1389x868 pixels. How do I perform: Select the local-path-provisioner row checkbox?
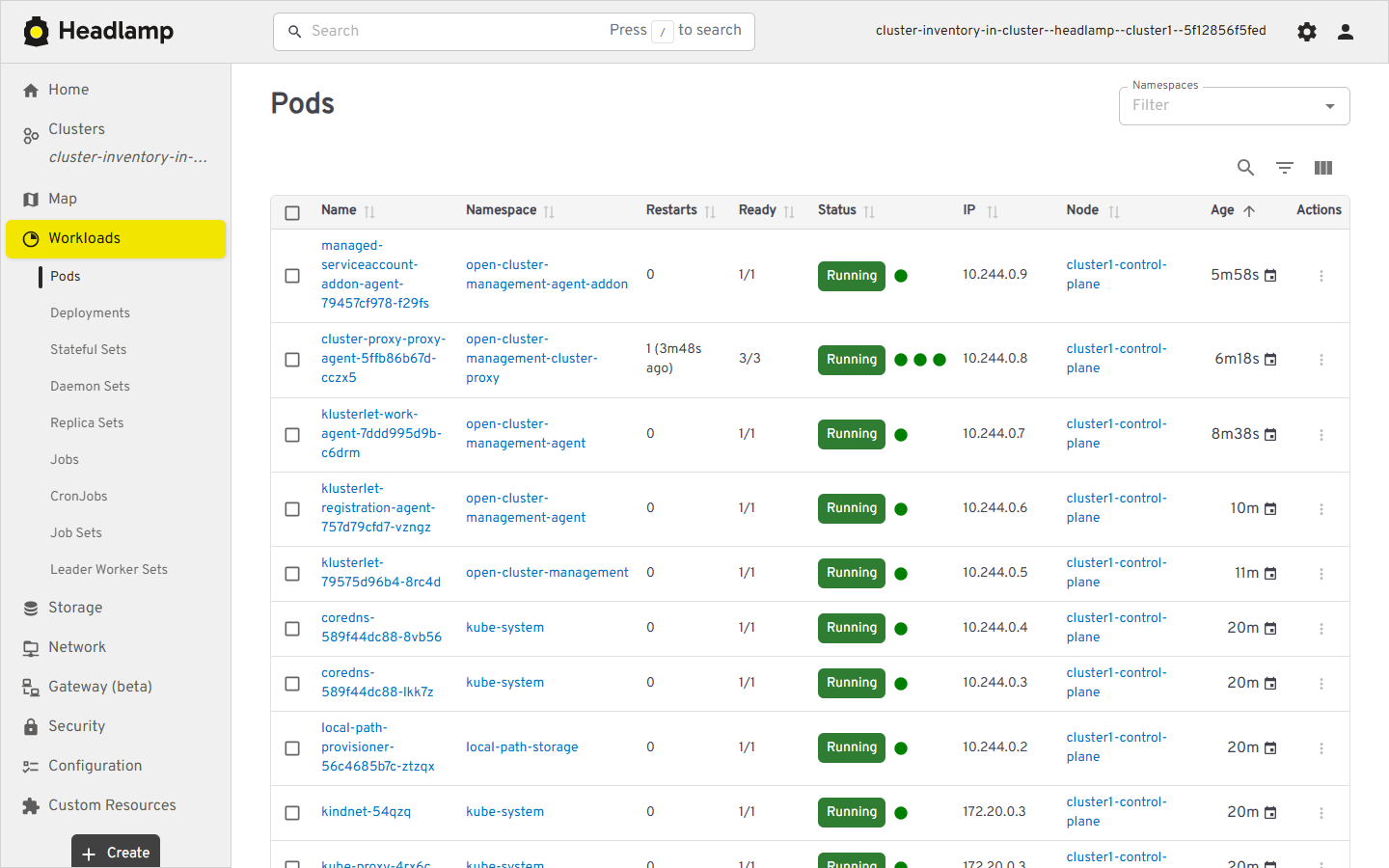click(292, 748)
